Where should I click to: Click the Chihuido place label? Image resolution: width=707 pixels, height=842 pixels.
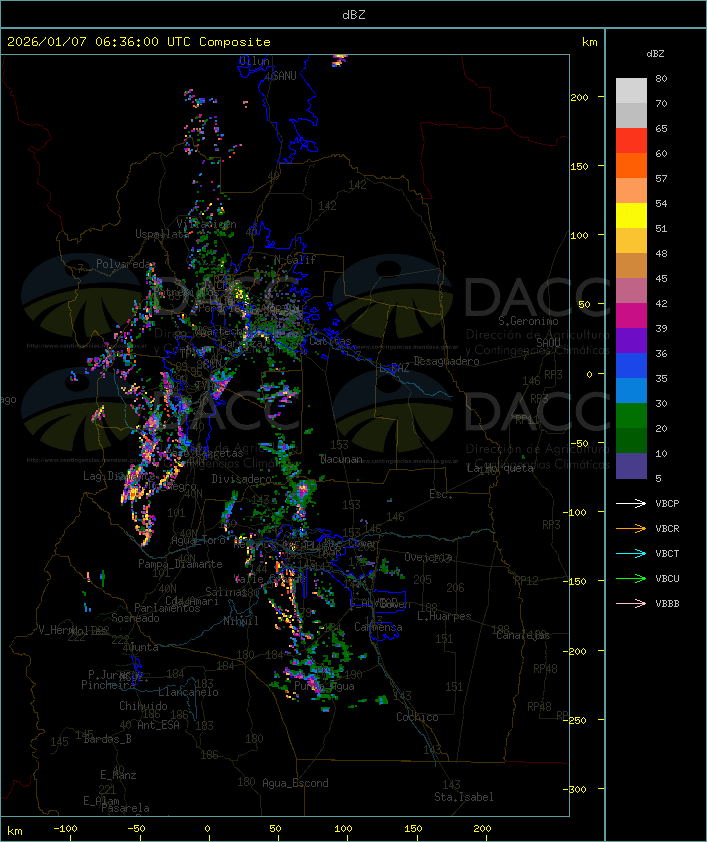[143, 706]
